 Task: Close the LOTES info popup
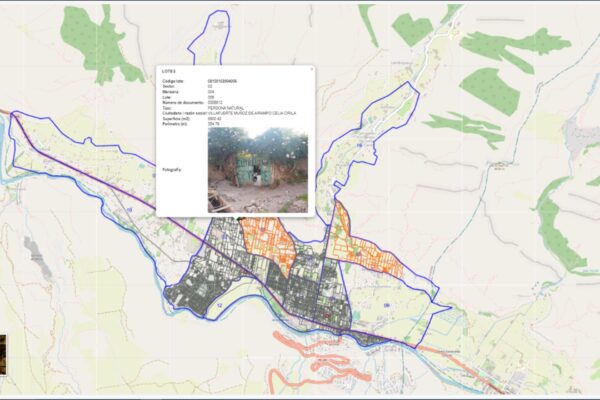tap(311, 69)
